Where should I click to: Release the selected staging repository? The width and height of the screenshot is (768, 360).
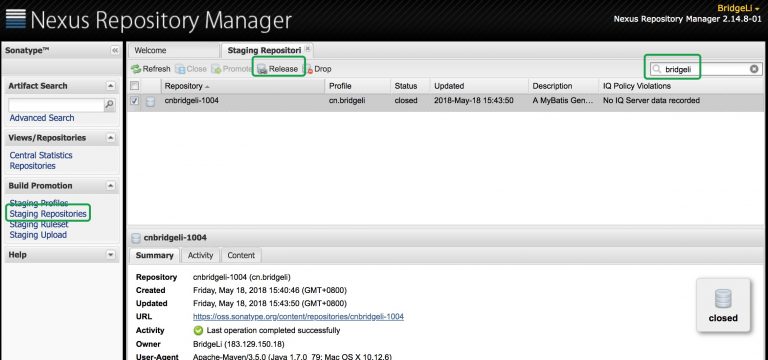278,69
